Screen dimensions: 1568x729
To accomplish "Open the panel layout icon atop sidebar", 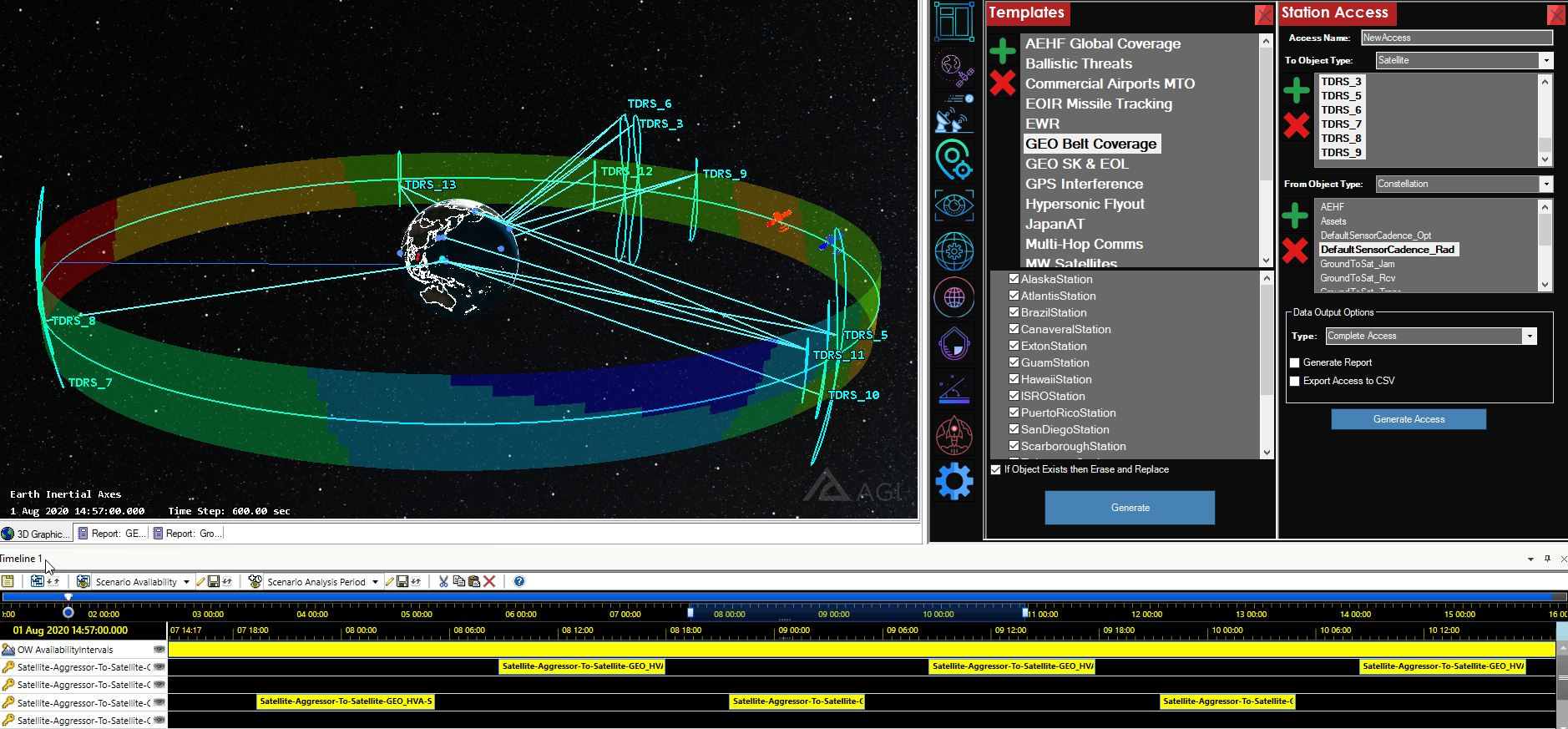I will tap(953, 22).
